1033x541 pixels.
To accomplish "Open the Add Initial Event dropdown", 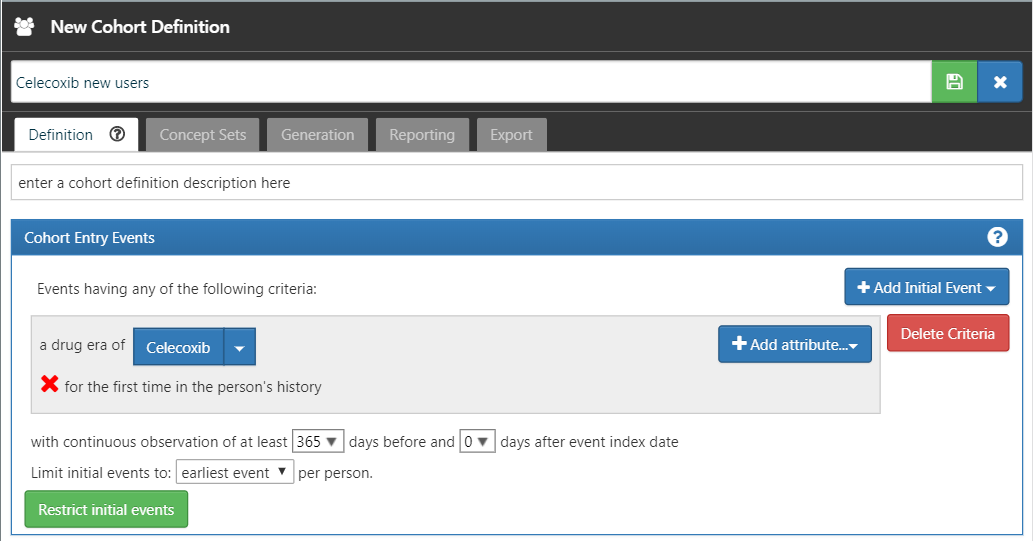I will (x=926, y=287).
